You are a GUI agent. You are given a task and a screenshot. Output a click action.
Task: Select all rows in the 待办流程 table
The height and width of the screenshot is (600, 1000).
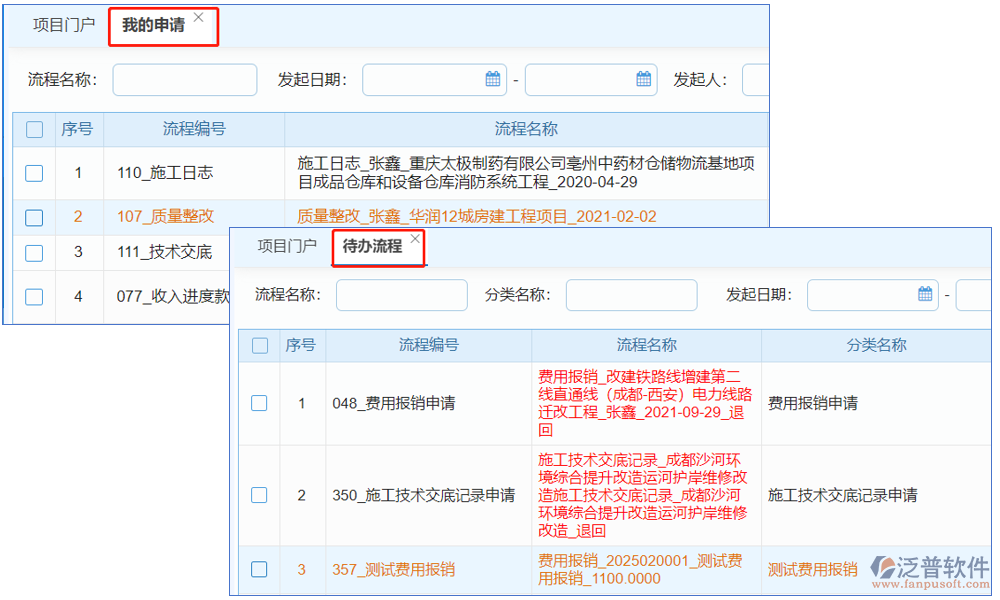point(259,345)
